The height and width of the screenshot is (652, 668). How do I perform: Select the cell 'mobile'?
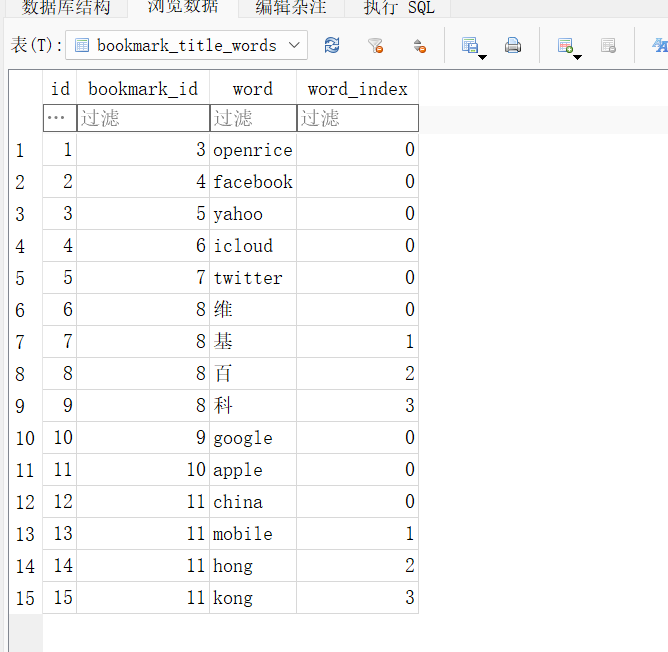(253, 534)
